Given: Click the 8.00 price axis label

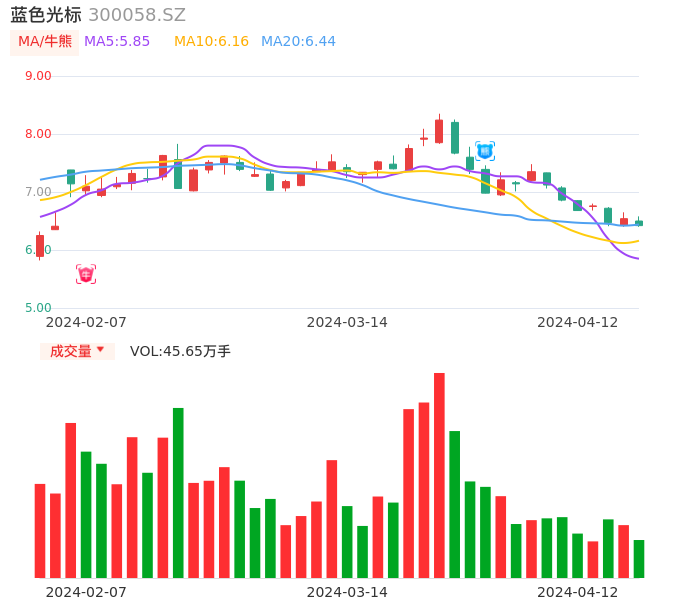Looking at the screenshot, I should tap(38, 134).
